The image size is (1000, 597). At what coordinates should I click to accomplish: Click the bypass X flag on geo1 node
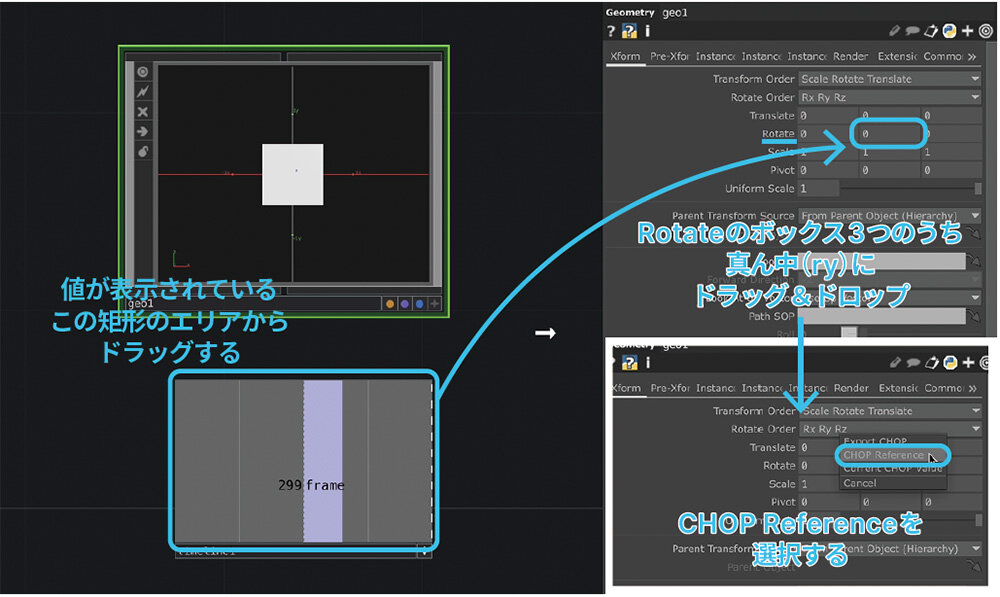pos(143,111)
